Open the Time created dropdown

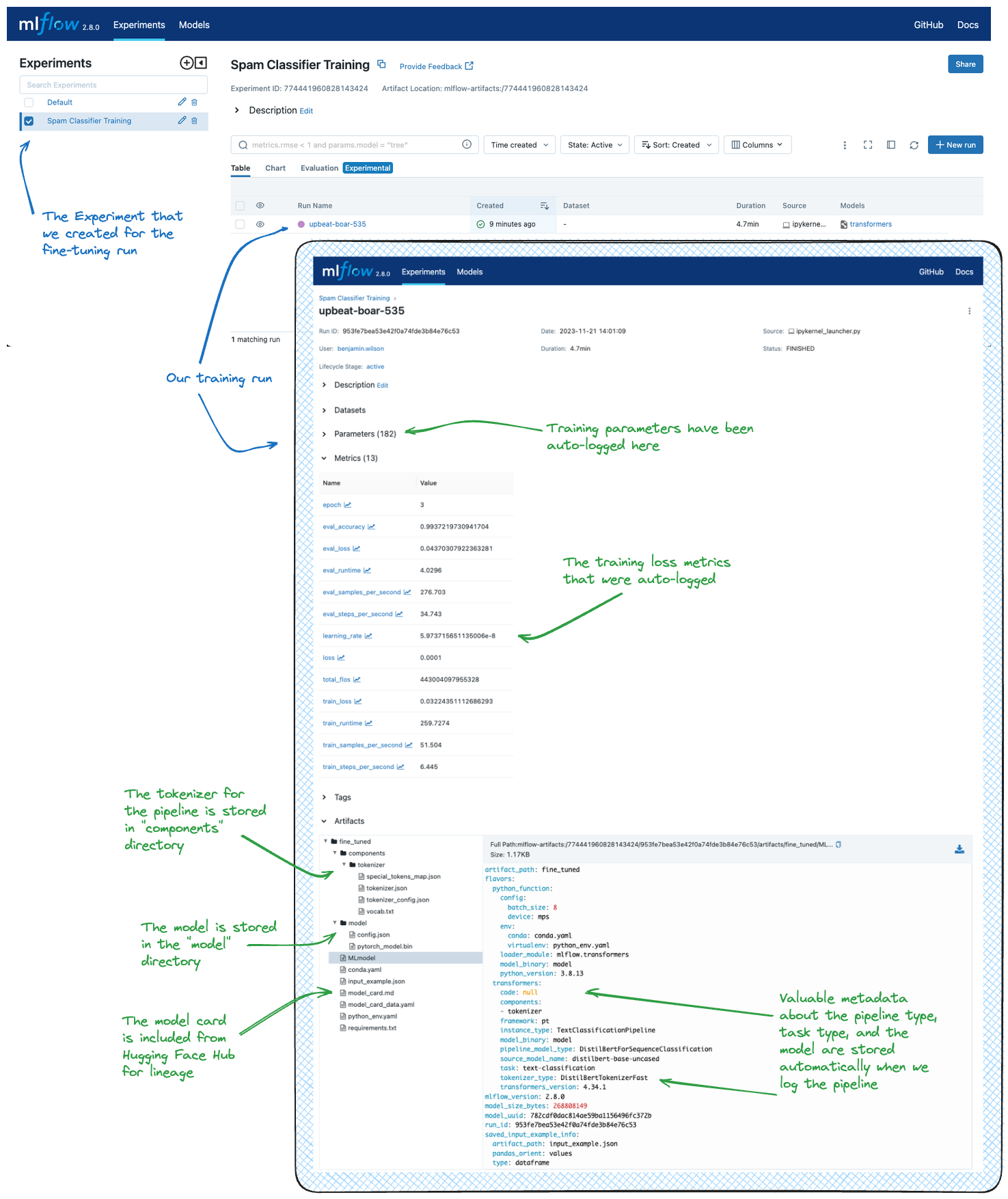coord(519,145)
